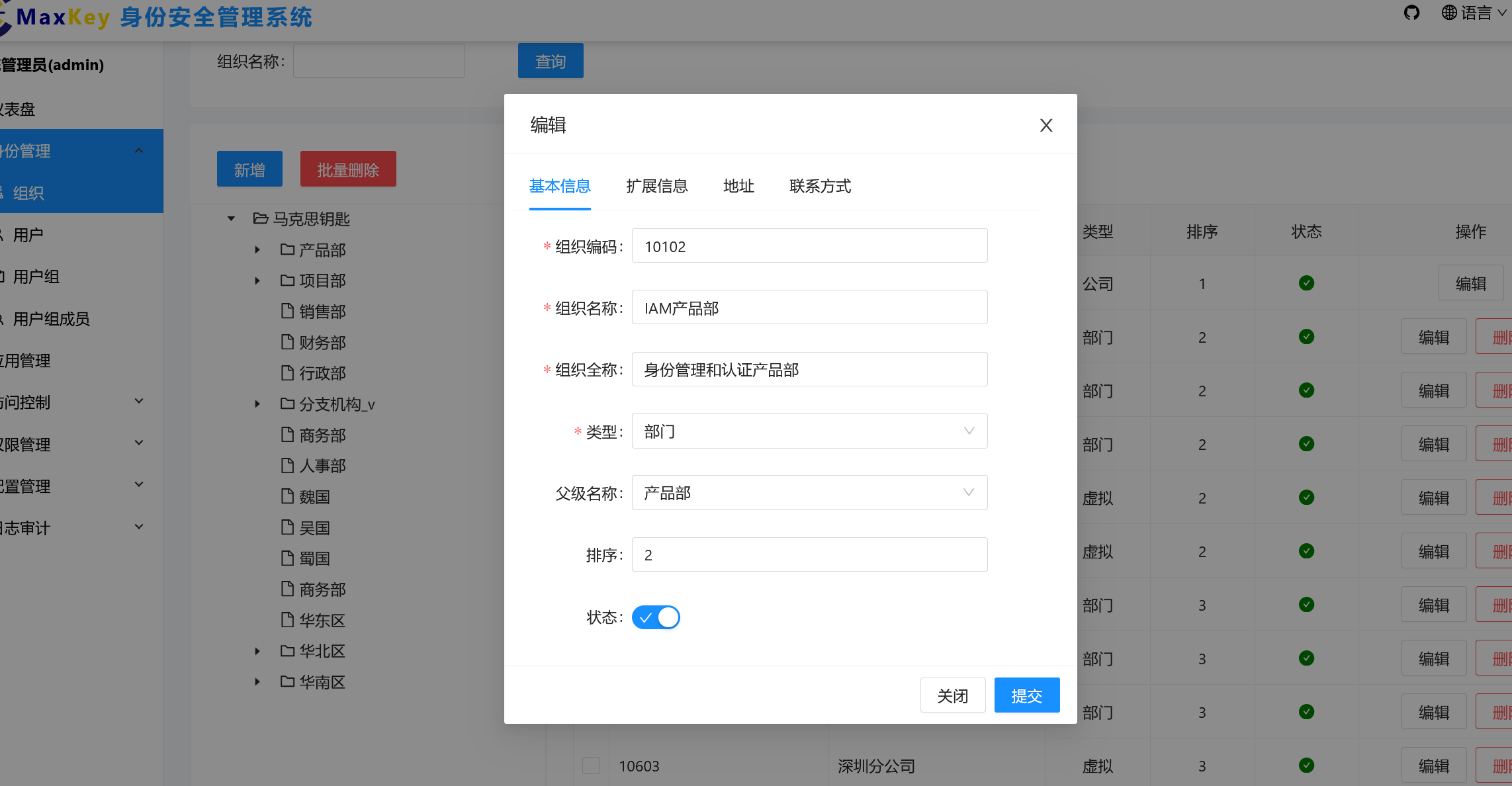Disable the 状态 switch in dialog
Image resolution: width=1512 pixels, height=786 pixels.
[656, 617]
